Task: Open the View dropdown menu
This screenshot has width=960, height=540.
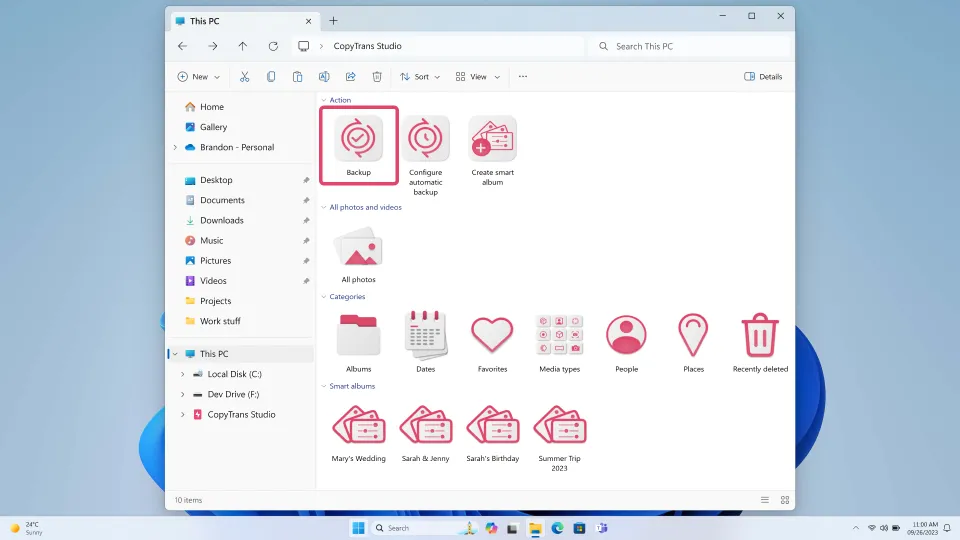Action: click(x=478, y=77)
